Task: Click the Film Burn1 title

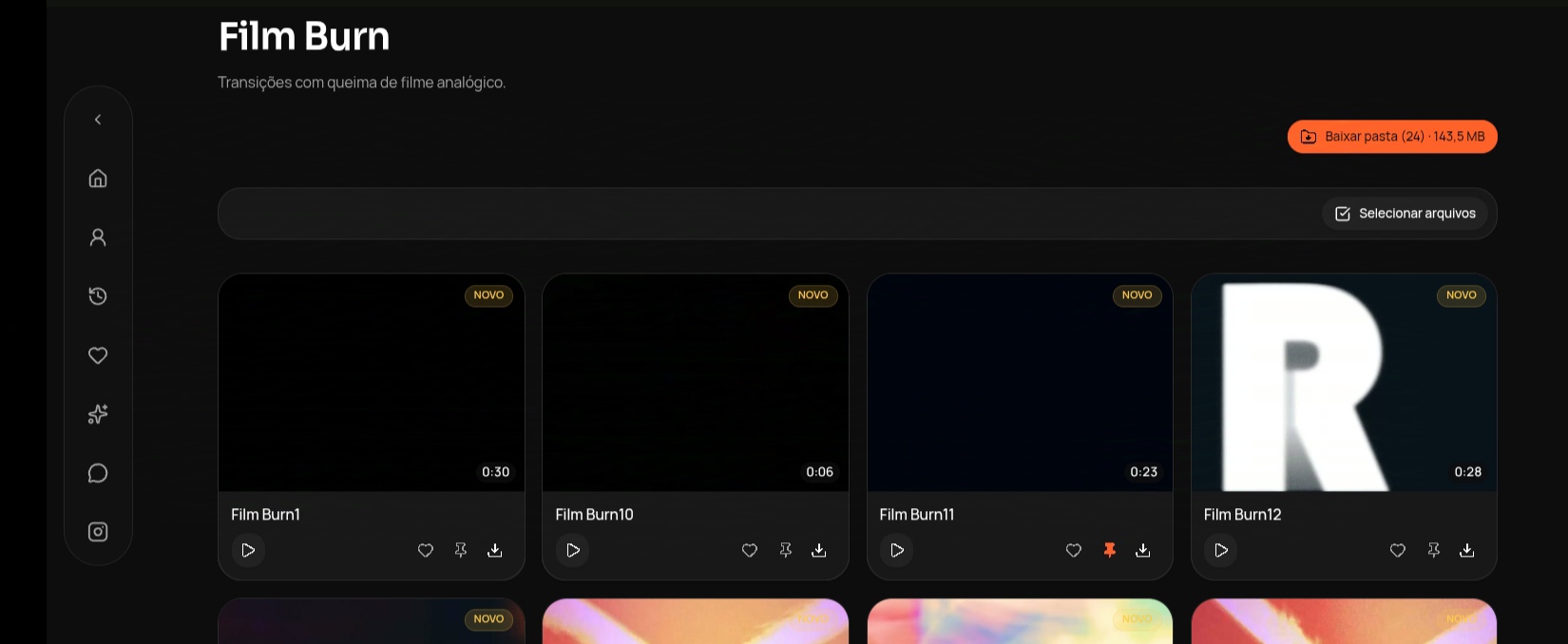Action: 266,514
